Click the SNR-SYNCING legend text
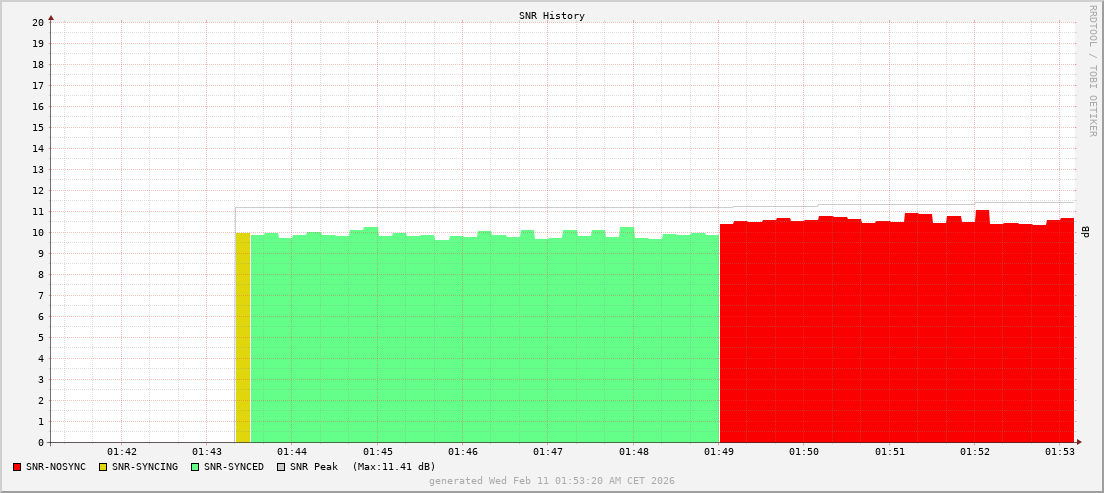Viewport: 1104px width, 493px height. 145,467
